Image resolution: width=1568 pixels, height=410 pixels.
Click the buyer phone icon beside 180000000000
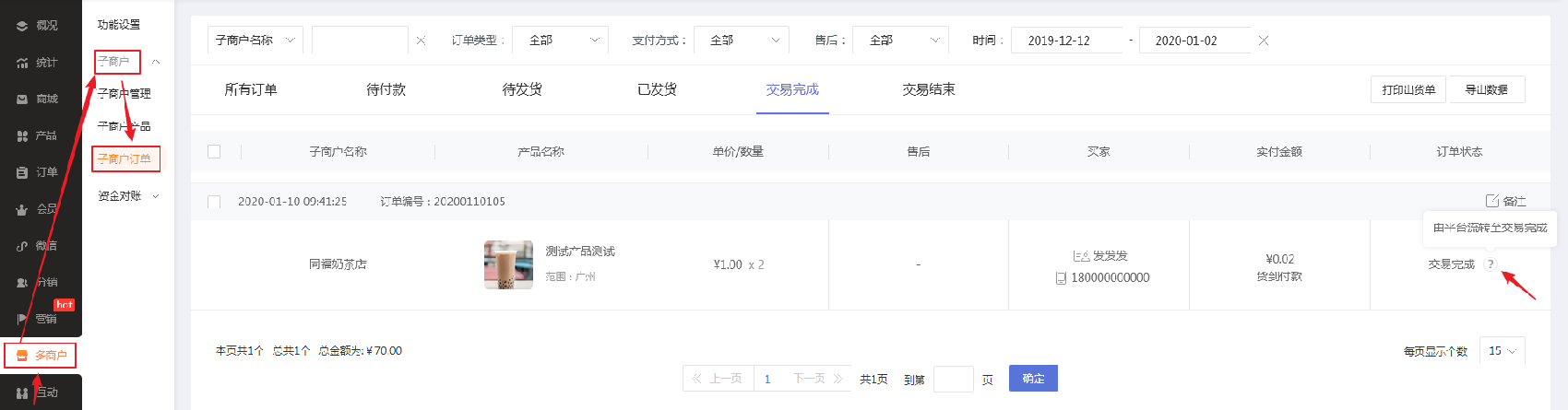(x=1061, y=278)
